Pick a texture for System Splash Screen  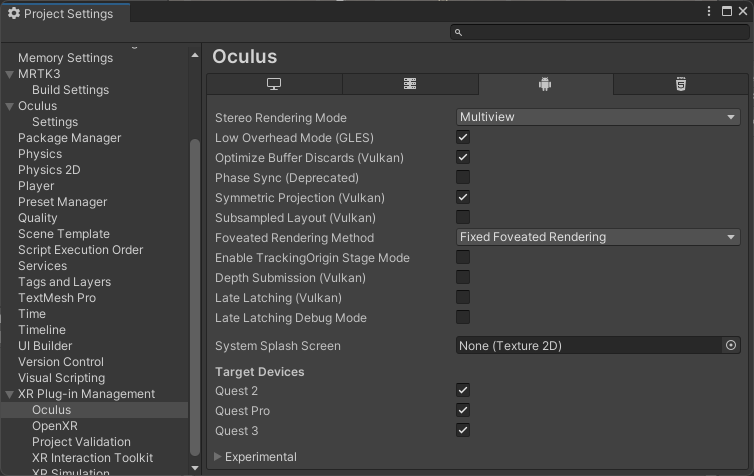(x=731, y=345)
